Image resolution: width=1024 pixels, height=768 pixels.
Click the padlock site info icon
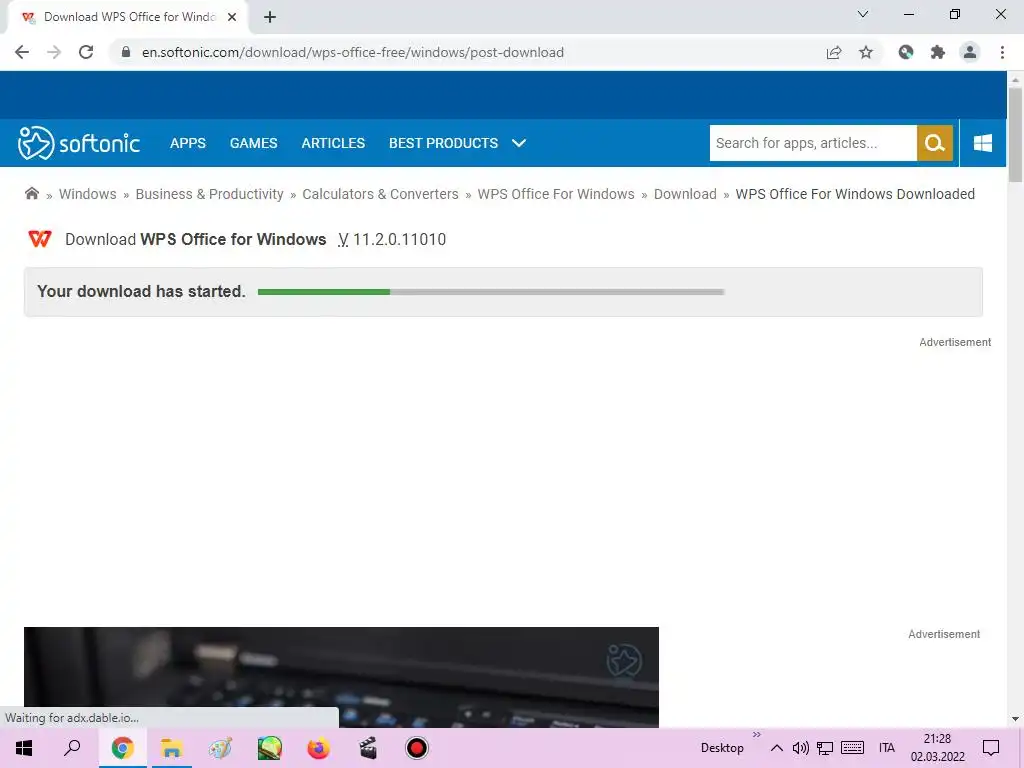point(126,52)
